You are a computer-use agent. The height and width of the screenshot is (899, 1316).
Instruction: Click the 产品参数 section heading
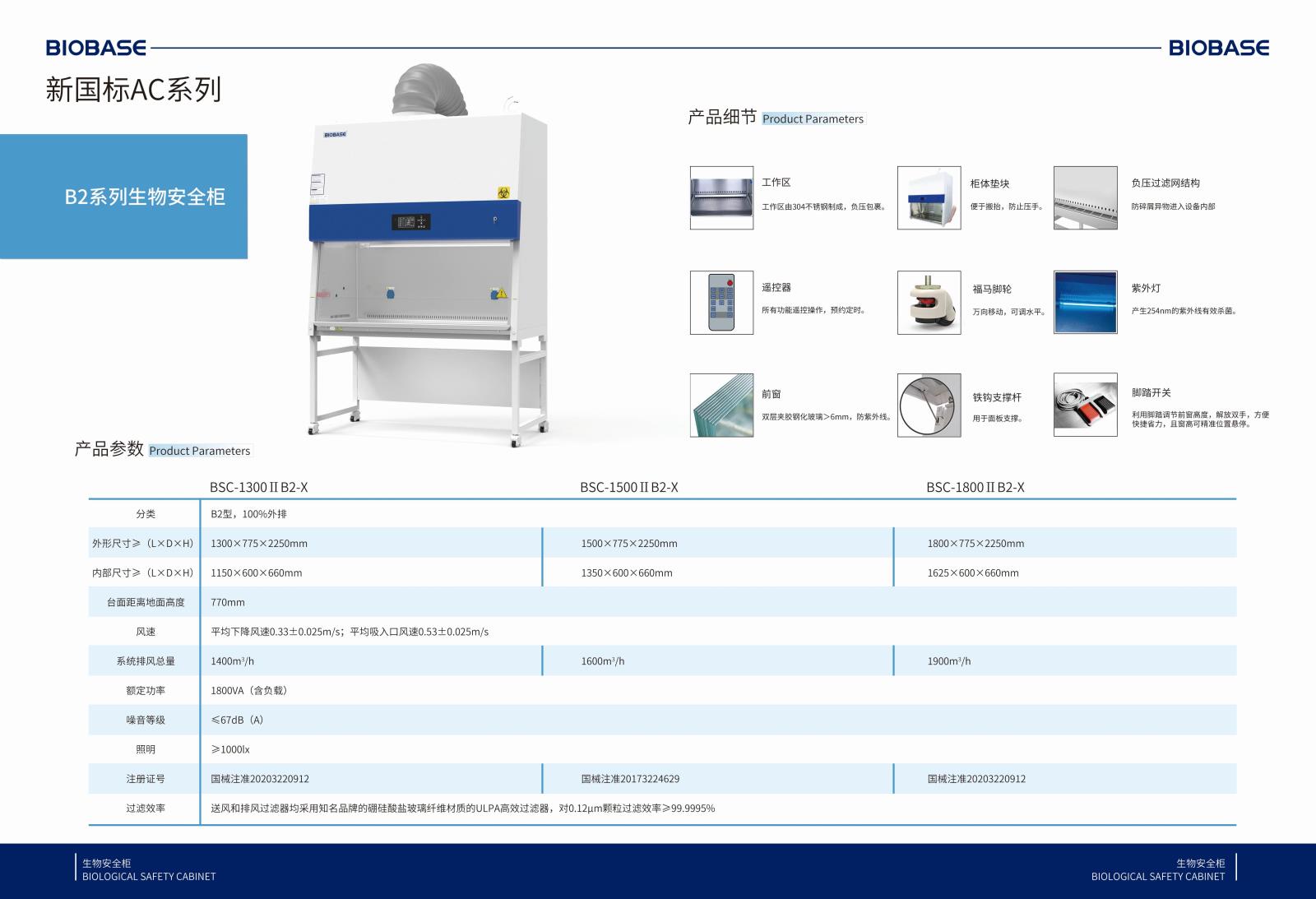click(x=109, y=449)
